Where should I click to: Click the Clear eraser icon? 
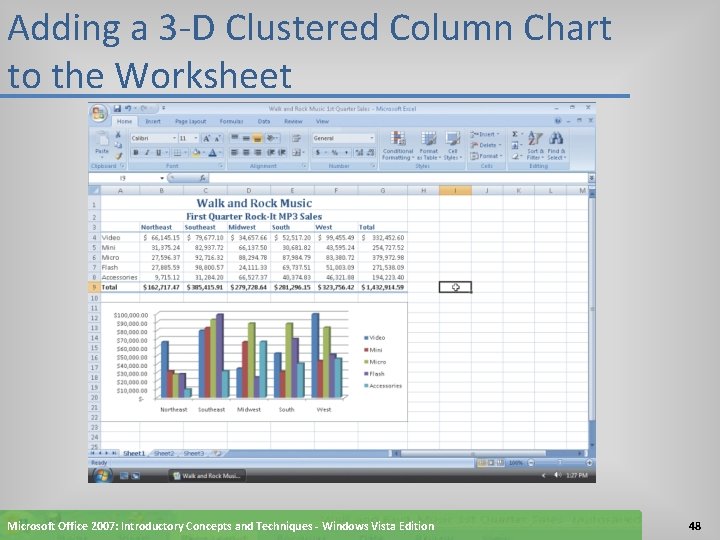pyautogui.click(x=516, y=156)
